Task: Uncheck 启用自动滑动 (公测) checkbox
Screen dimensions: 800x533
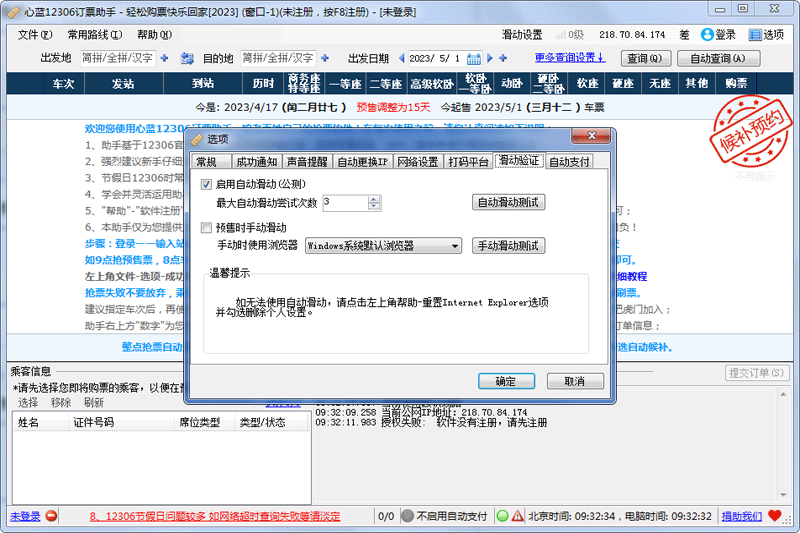Action: pyautogui.click(x=207, y=184)
